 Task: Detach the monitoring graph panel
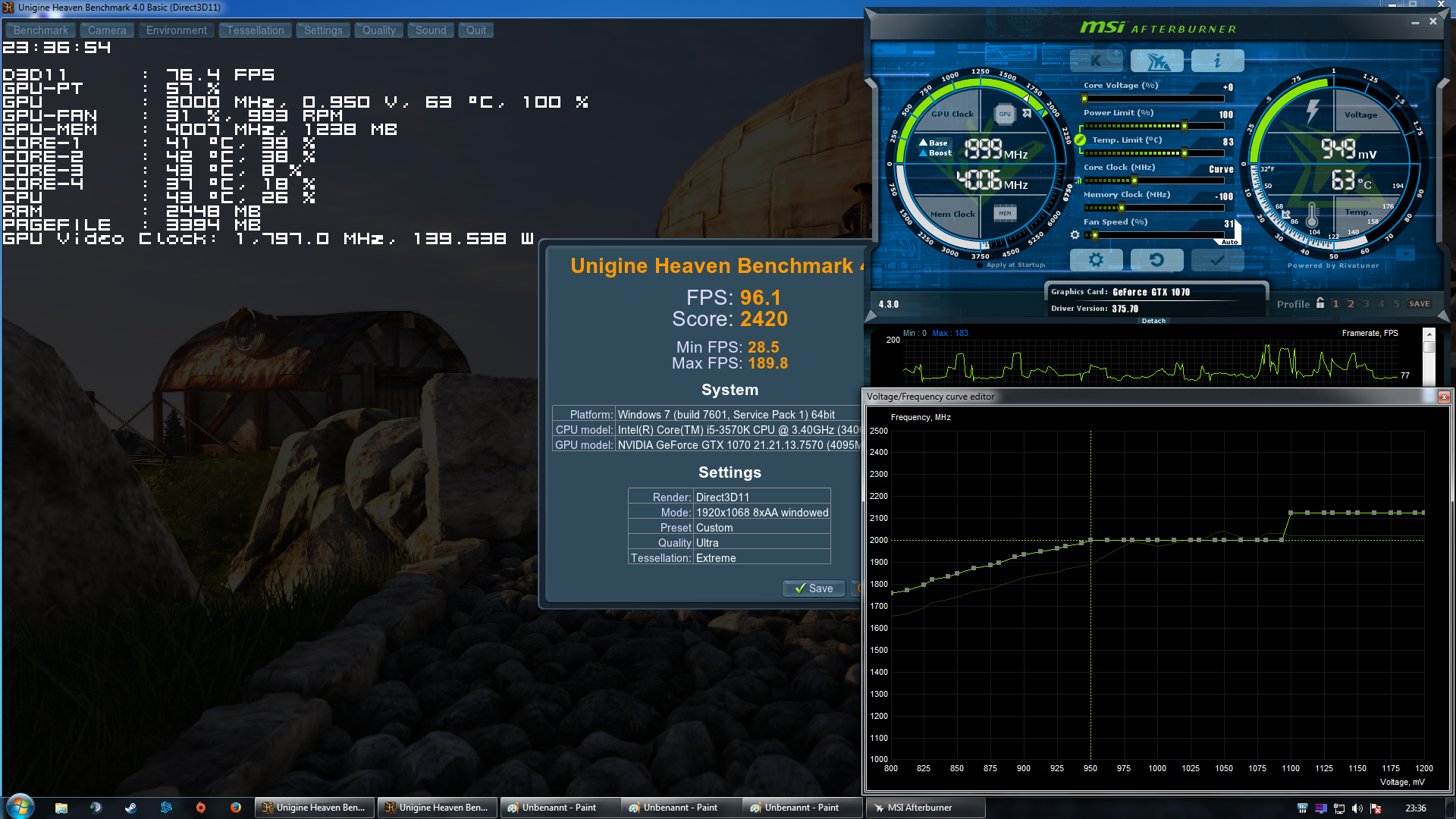point(1153,321)
